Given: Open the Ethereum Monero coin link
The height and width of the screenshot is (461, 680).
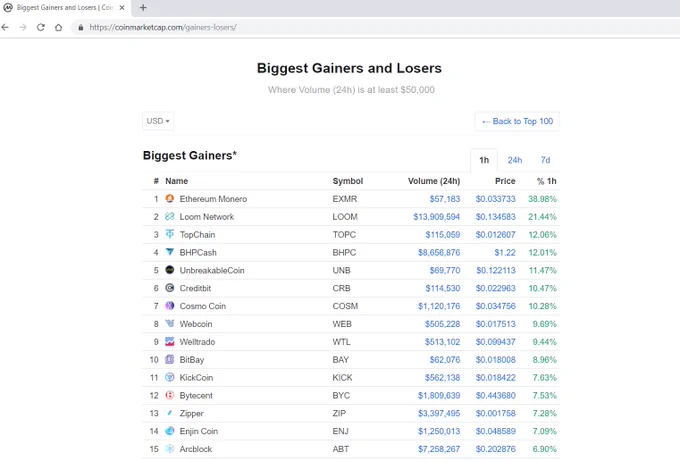Looking at the screenshot, I should point(213,199).
